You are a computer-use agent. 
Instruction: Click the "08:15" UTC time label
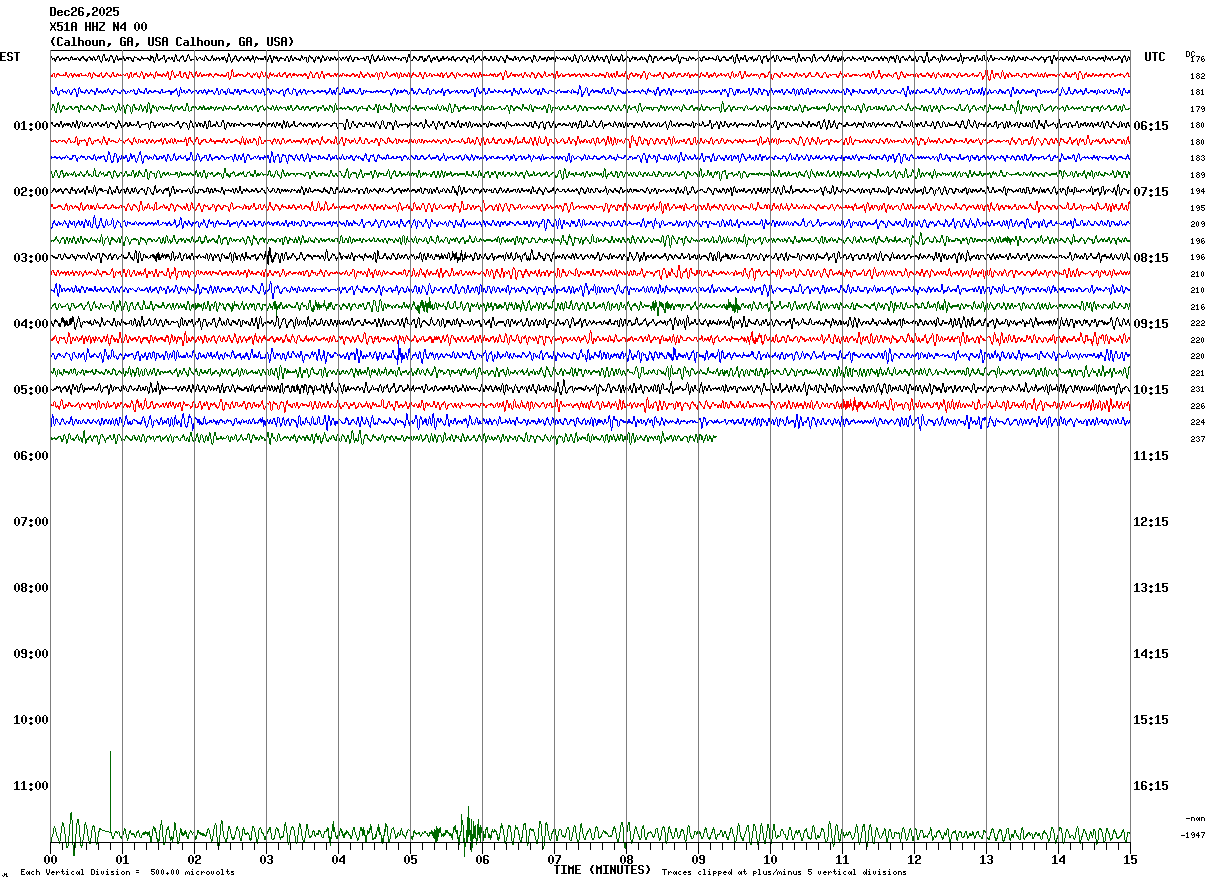1151,258
